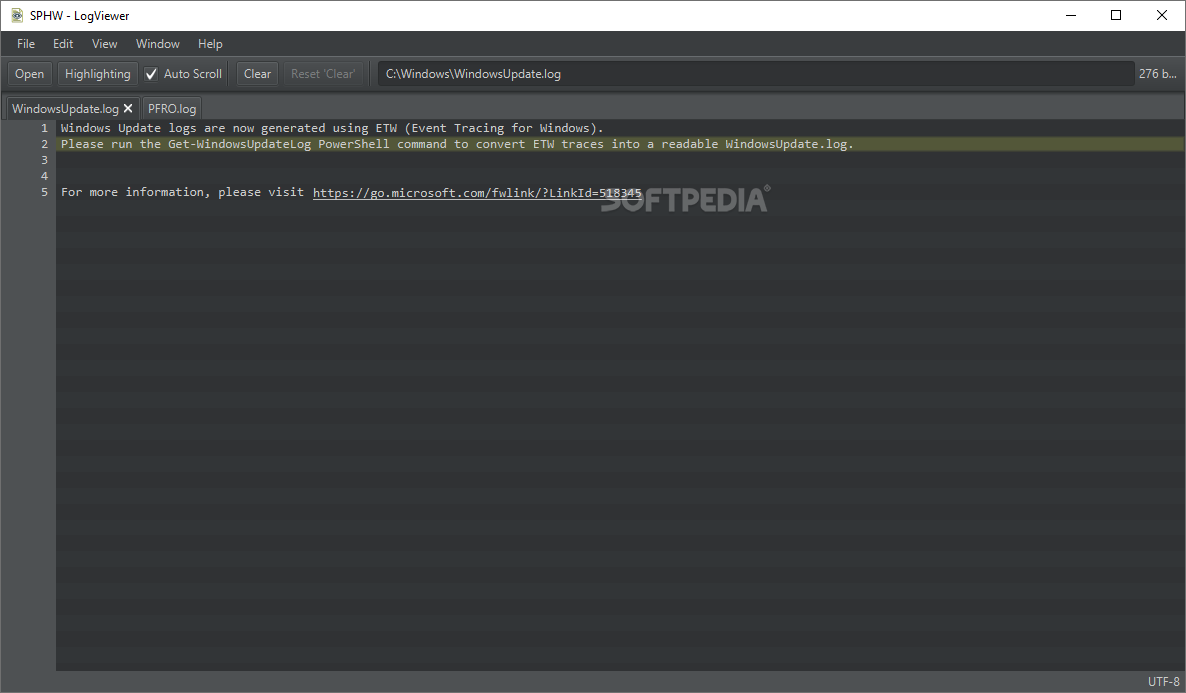Click line number 2 in the gutter
The width and height of the screenshot is (1186, 693).
tap(44, 144)
